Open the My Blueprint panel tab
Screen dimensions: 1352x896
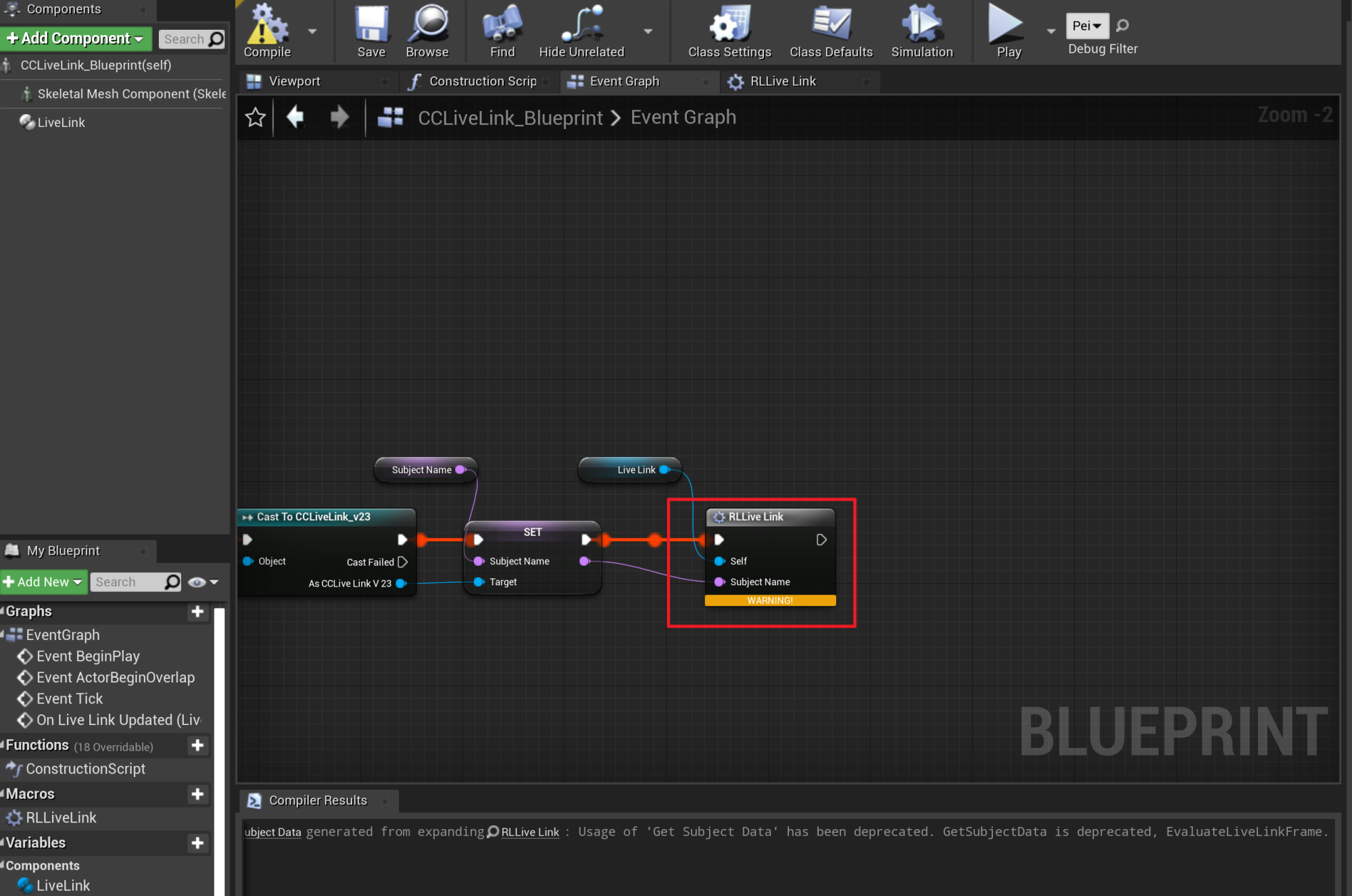[x=64, y=551]
